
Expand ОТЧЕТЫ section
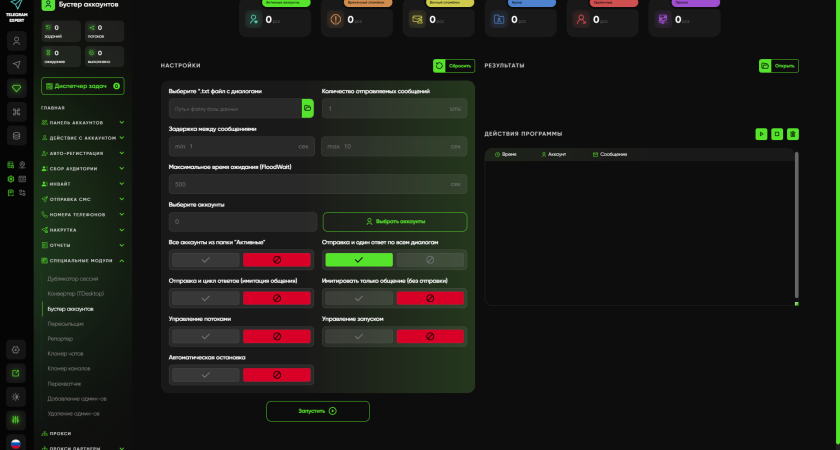tap(83, 245)
